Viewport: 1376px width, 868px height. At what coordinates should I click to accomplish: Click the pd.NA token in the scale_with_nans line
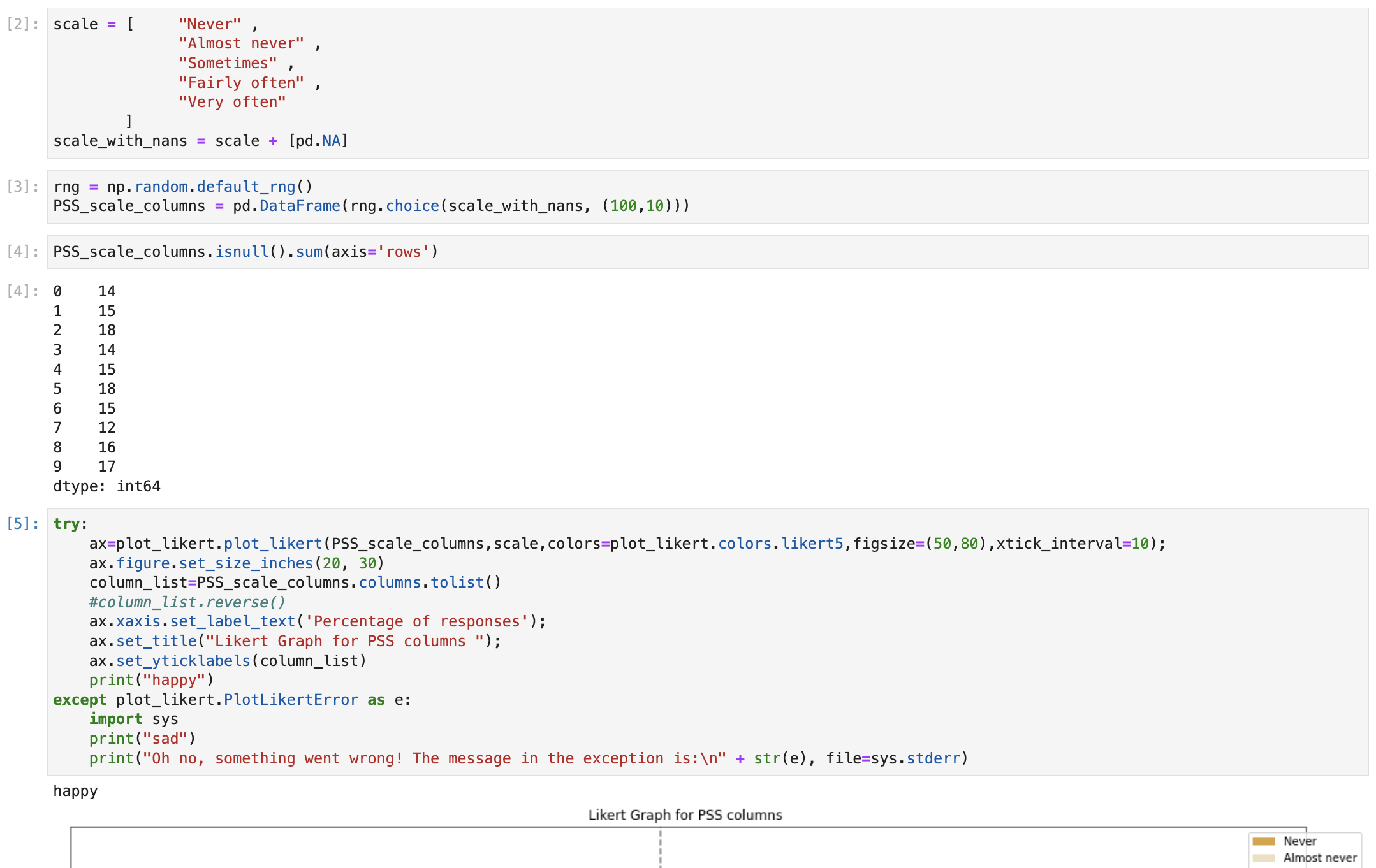319,140
